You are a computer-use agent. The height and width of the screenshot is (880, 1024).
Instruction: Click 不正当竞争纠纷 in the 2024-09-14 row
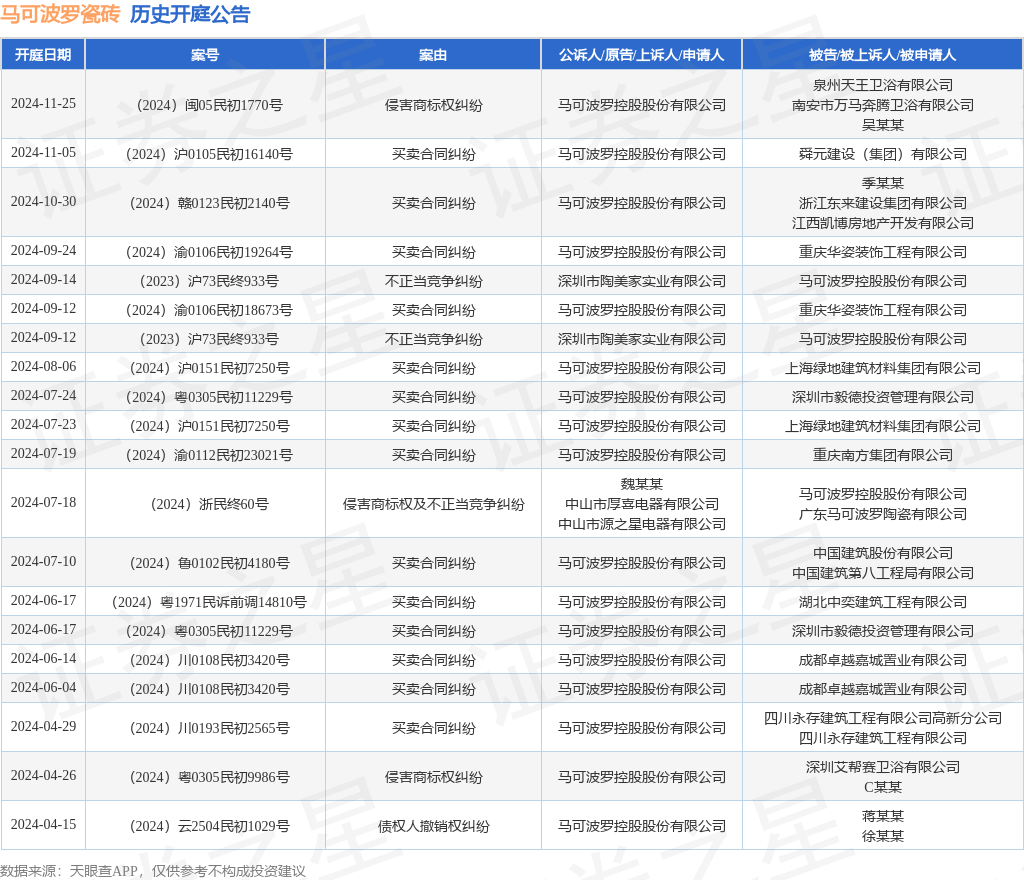coord(433,281)
